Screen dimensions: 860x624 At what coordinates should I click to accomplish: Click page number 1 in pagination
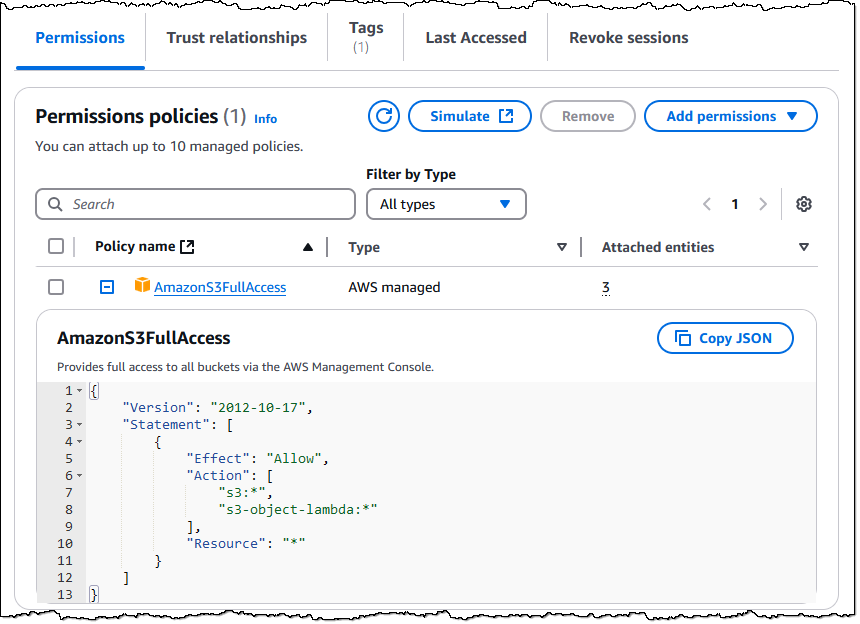tap(735, 205)
